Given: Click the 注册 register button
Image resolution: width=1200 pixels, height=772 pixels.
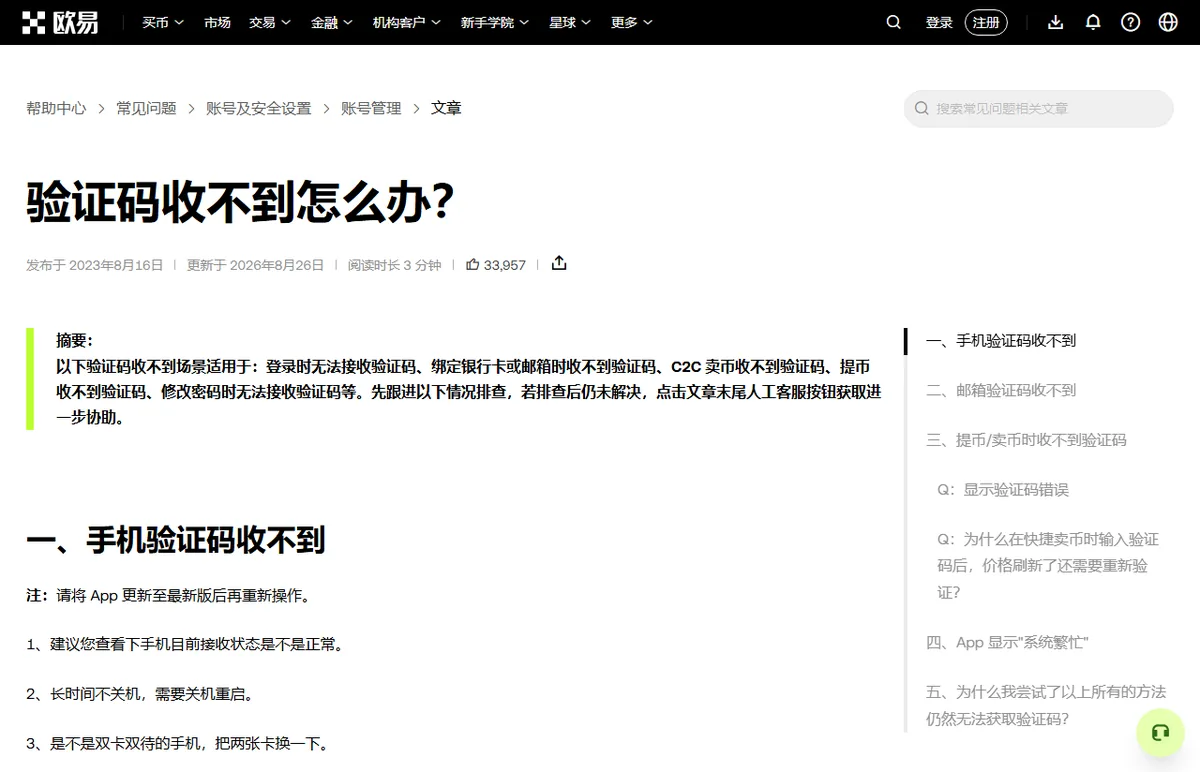Looking at the screenshot, I should coord(986,22).
